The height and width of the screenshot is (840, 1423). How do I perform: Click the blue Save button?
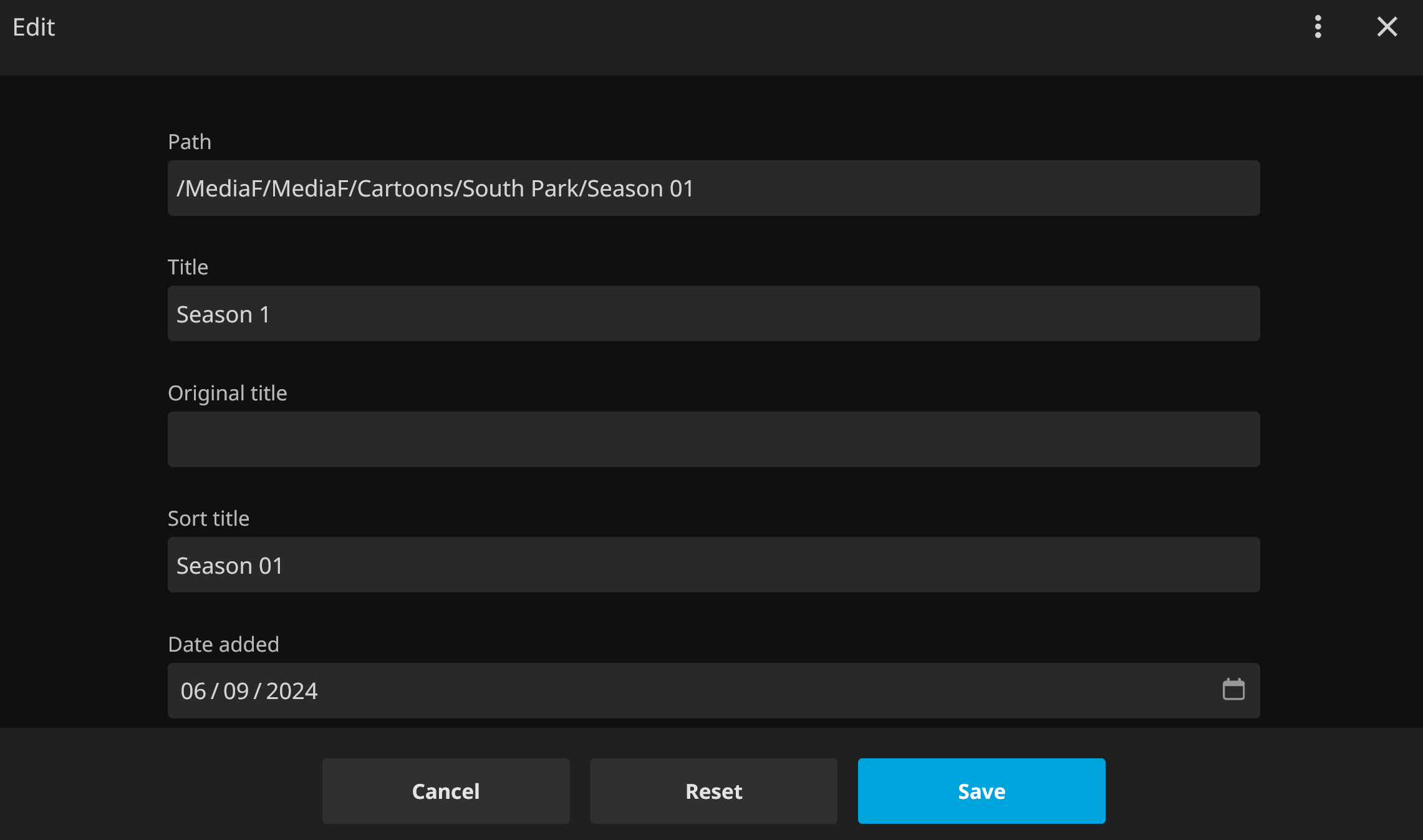tap(981, 791)
